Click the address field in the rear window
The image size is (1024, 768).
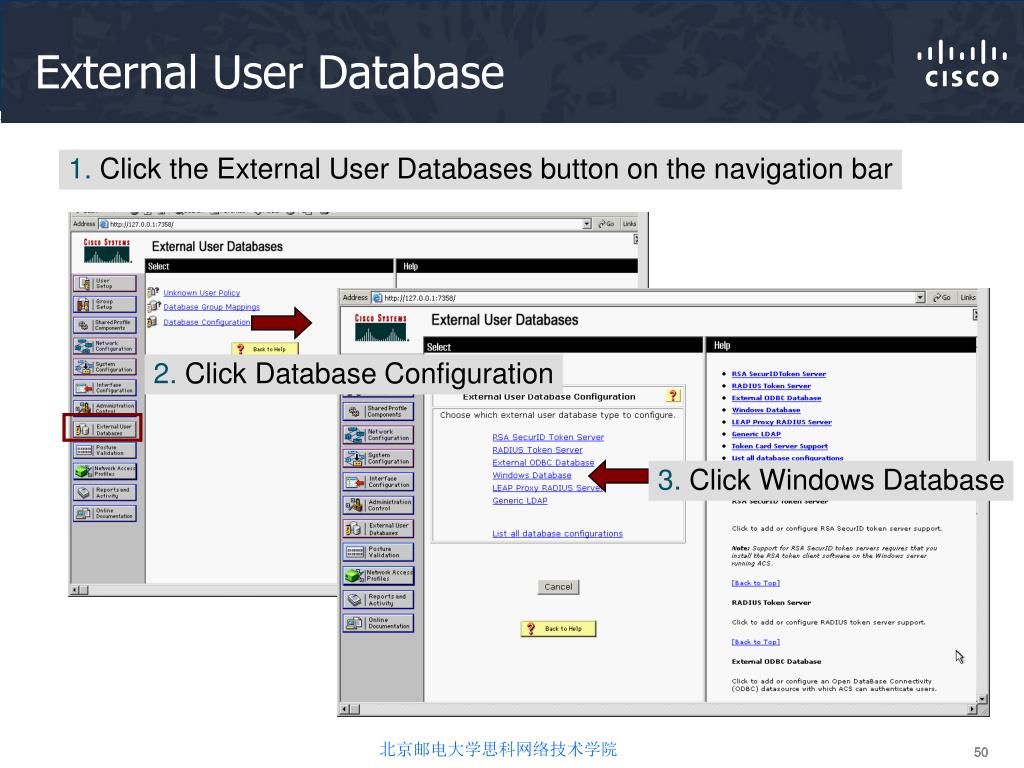click(345, 224)
